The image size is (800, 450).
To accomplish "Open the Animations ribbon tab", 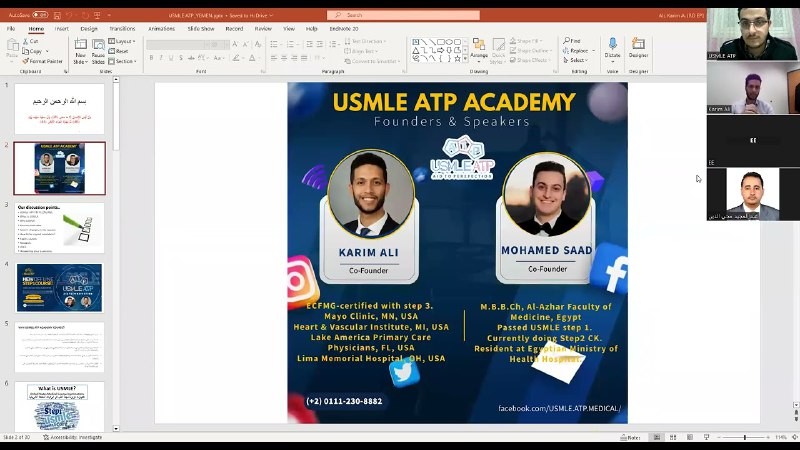I will tap(161, 29).
